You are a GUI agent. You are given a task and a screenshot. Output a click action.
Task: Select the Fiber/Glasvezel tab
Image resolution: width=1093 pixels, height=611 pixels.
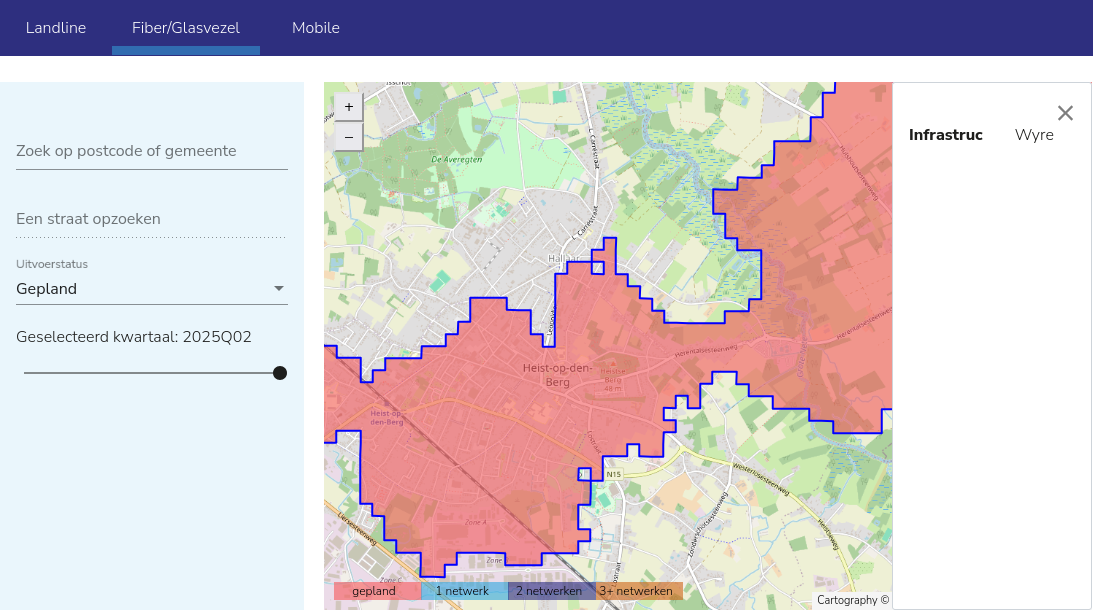click(x=186, y=28)
